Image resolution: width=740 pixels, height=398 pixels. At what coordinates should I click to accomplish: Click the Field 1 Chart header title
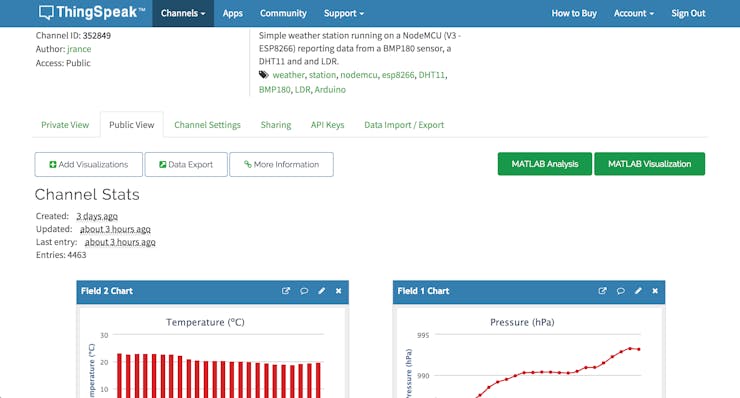(x=423, y=291)
